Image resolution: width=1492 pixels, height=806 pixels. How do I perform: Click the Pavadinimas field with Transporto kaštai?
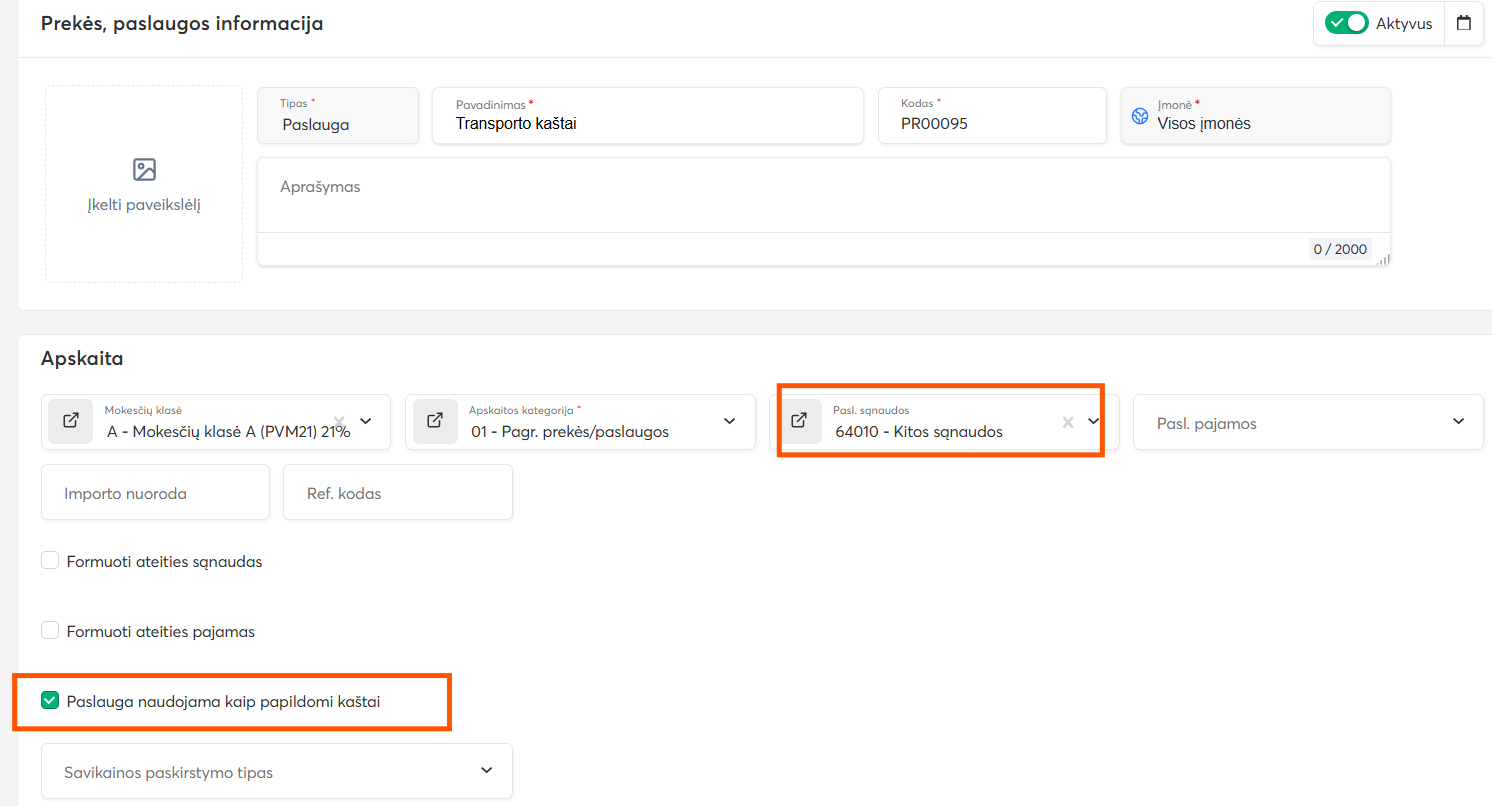(x=648, y=116)
